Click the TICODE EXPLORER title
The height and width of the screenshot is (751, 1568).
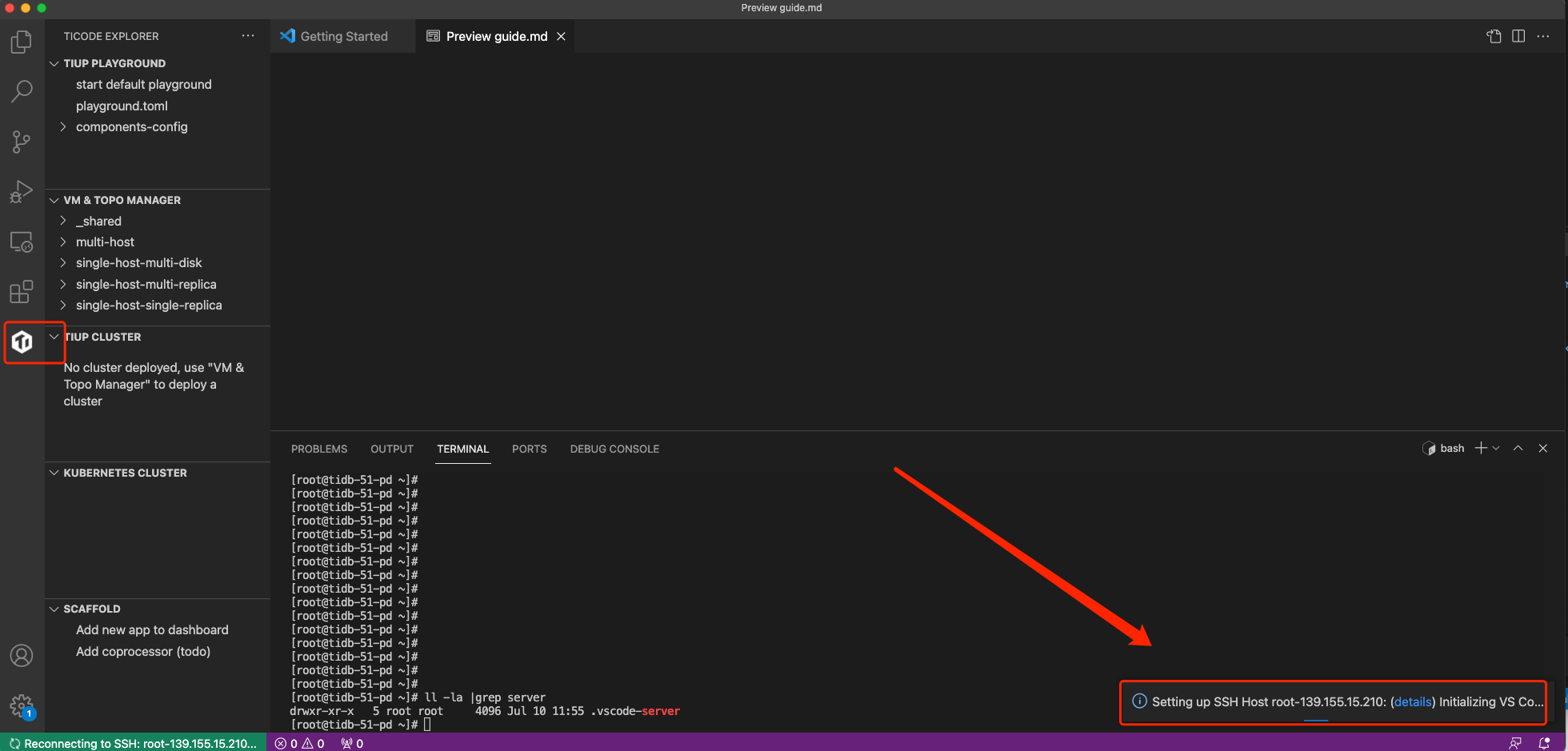(111, 36)
